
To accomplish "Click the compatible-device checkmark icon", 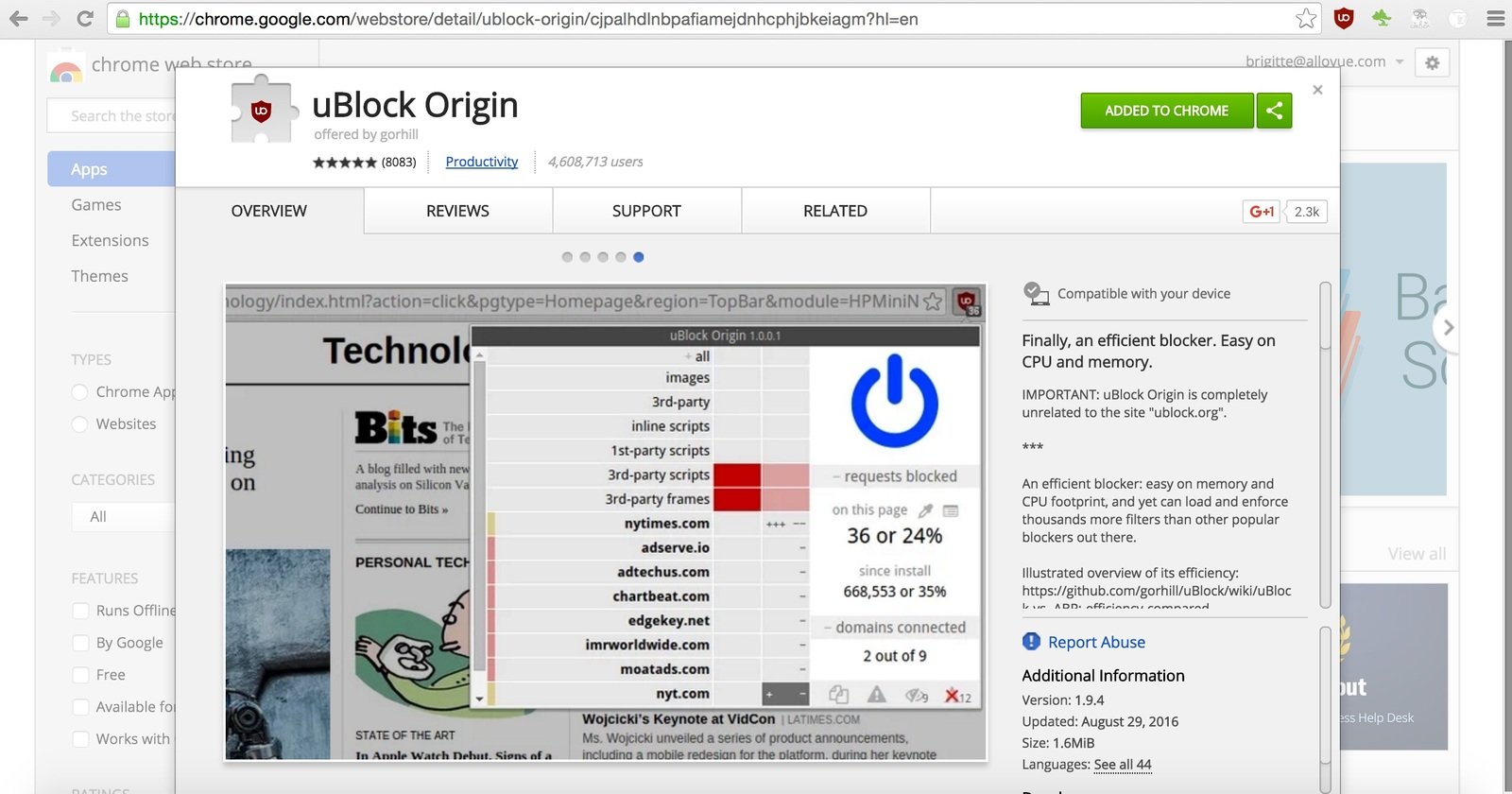I will (1036, 293).
